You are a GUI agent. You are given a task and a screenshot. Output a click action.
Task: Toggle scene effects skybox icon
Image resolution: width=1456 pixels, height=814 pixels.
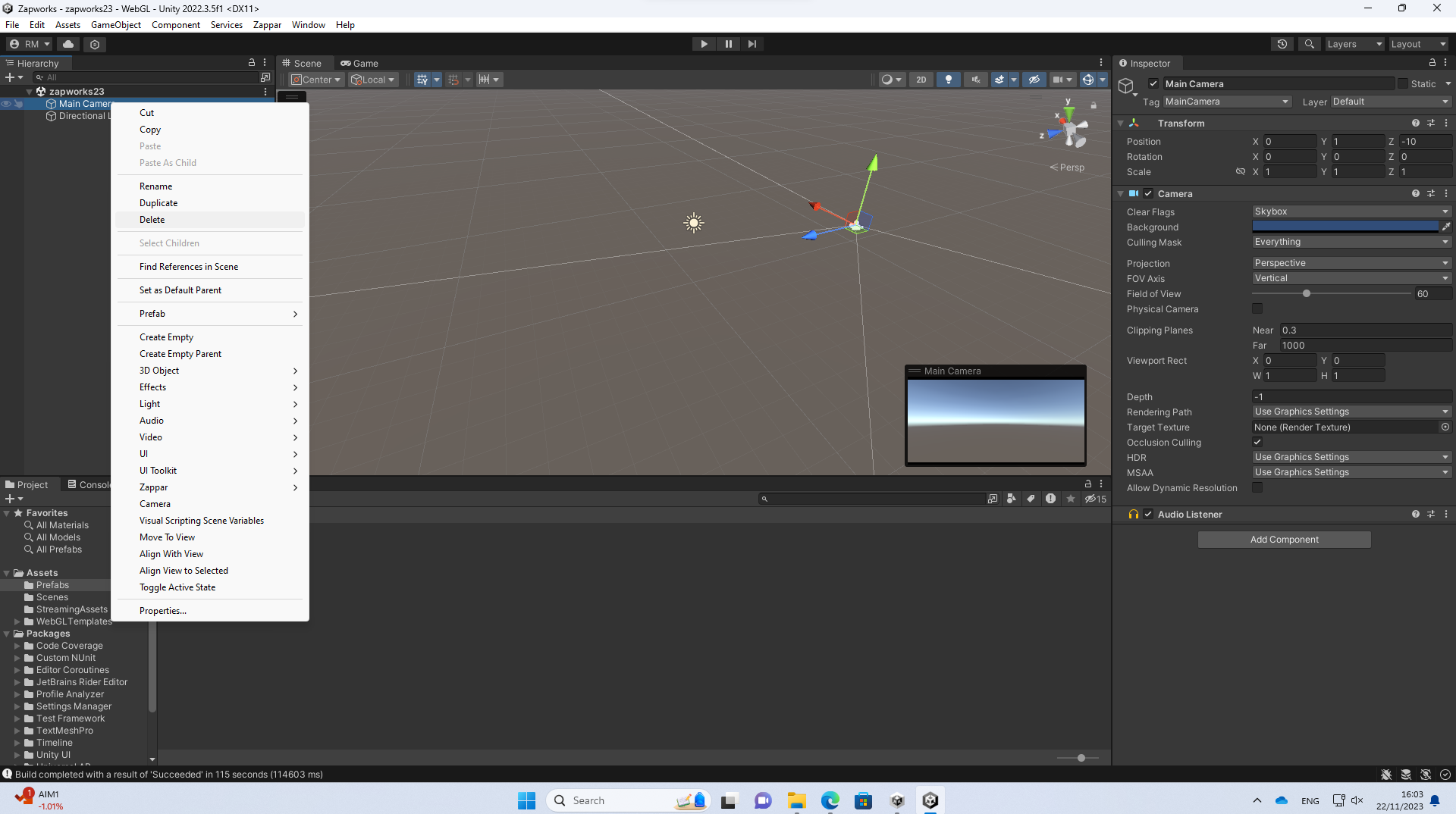pos(999,80)
